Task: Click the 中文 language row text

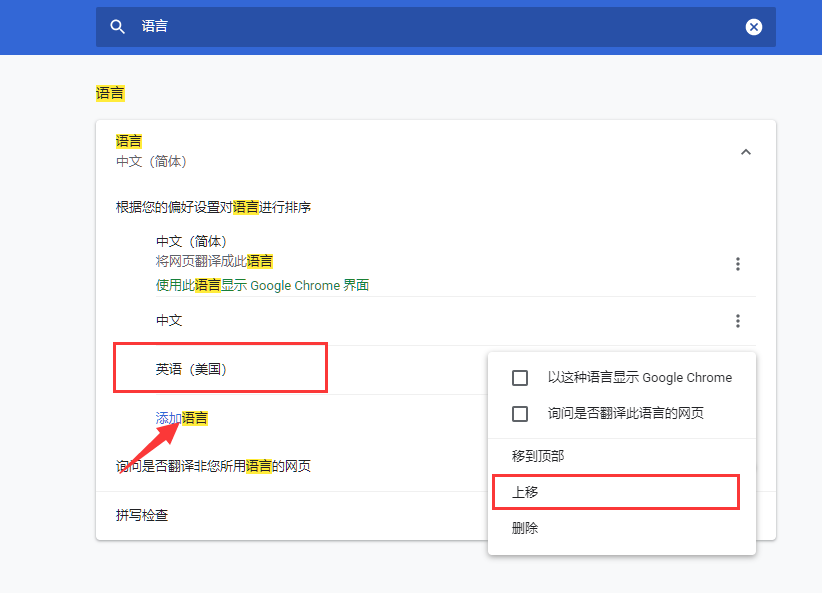Action: [169, 320]
